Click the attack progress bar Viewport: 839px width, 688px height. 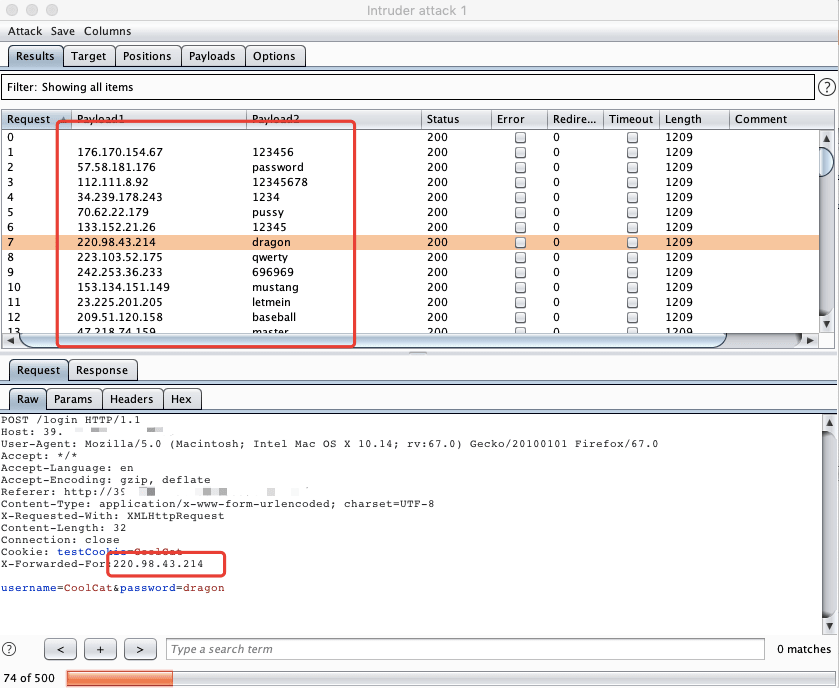[451, 678]
